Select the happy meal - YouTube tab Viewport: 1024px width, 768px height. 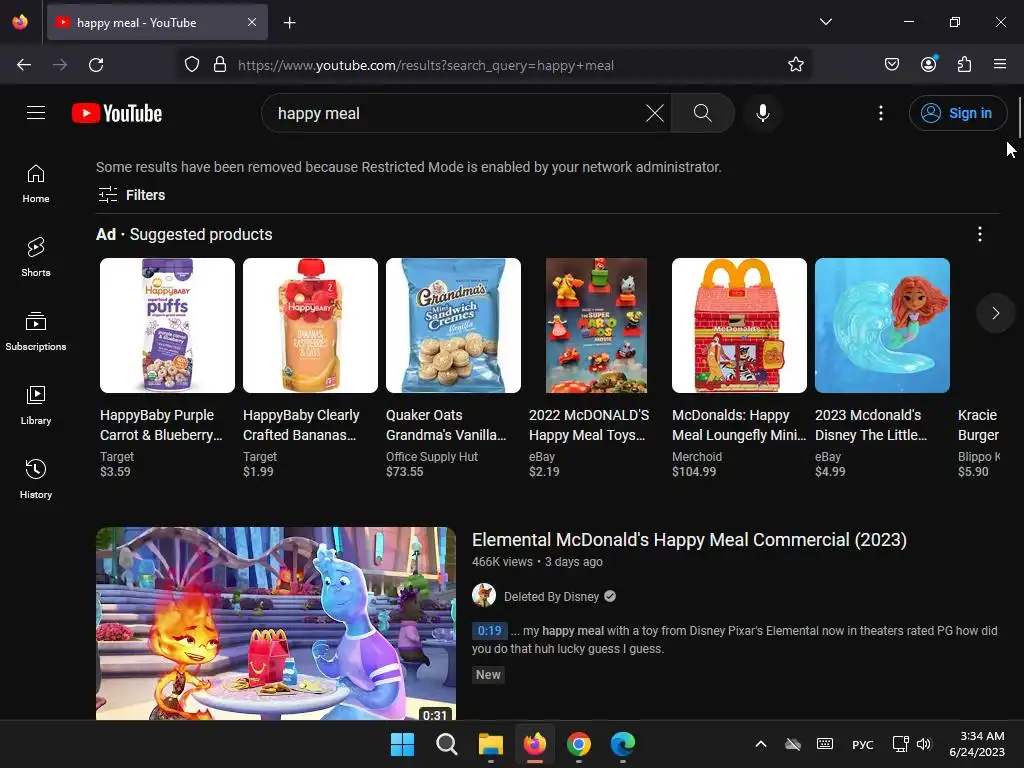pyautogui.click(x=157, y=22)
